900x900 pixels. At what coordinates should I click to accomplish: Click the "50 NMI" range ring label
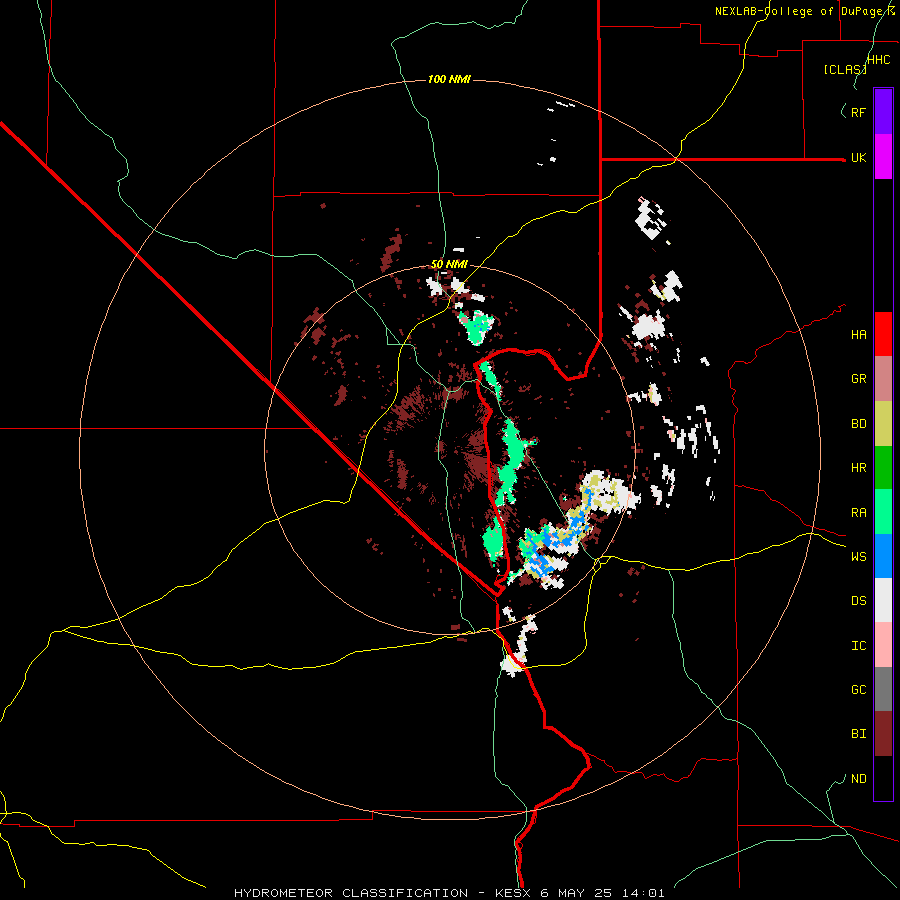[x=449, y=265]
